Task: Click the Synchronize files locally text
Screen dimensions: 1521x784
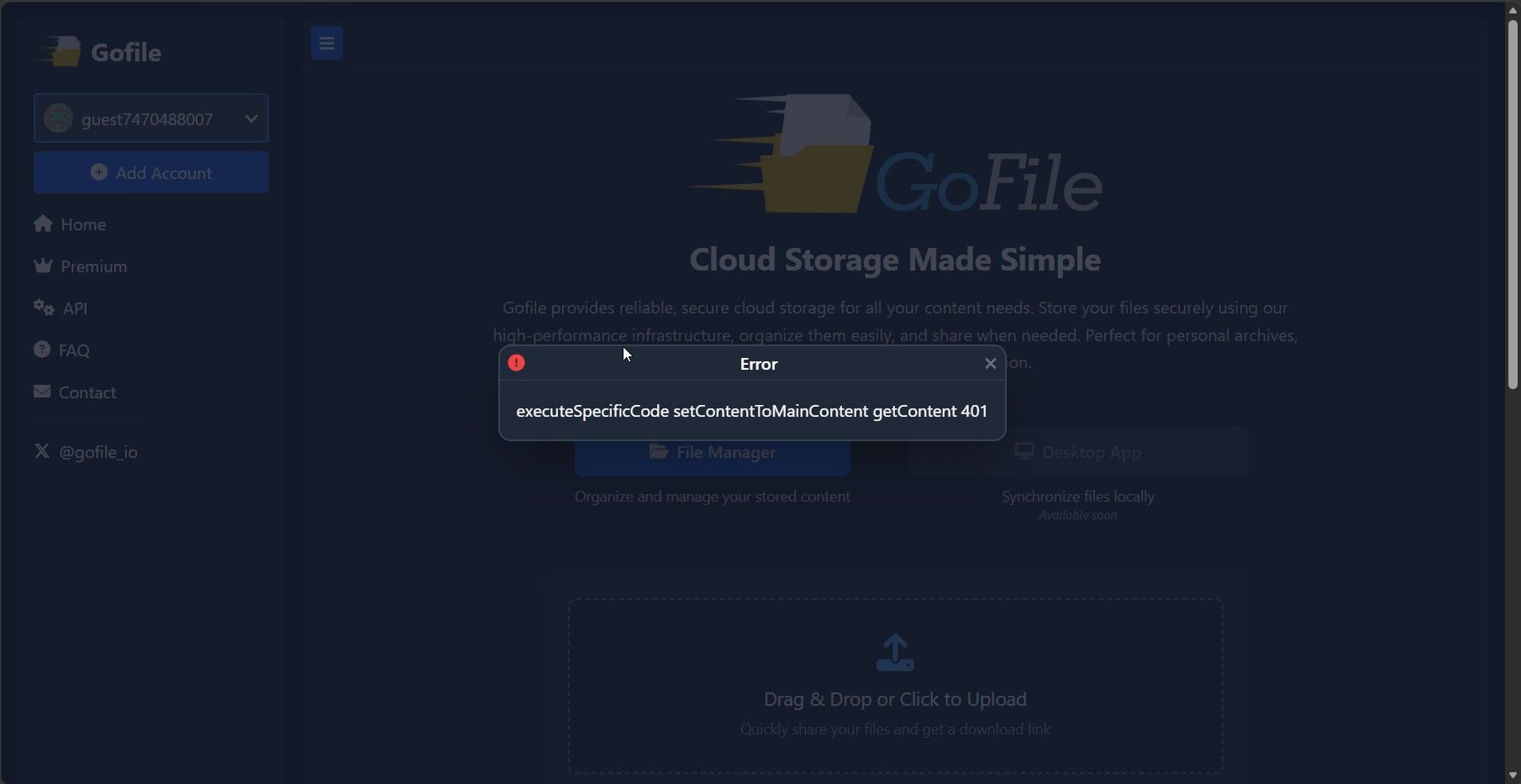Action: click(1078, 497)
